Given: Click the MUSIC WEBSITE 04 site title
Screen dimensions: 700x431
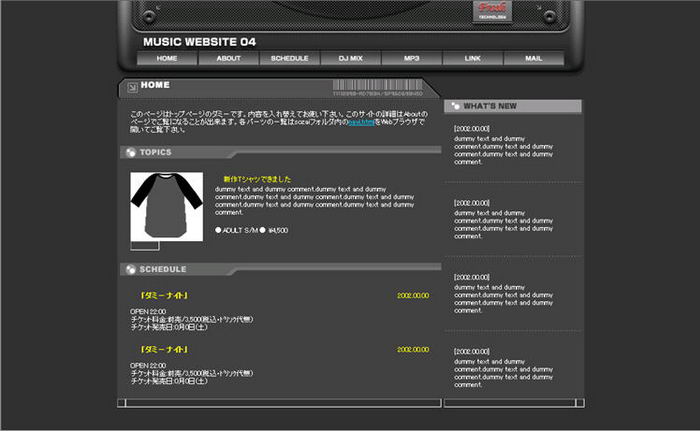Looking at the screenshot, I should tap(199, 42).
